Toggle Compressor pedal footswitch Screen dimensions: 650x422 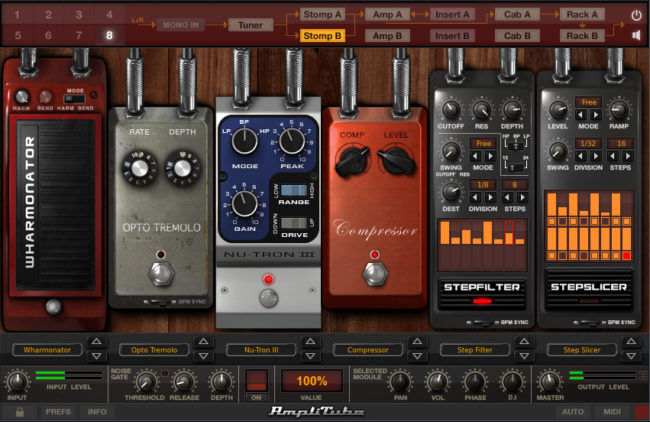click(375, 273)
